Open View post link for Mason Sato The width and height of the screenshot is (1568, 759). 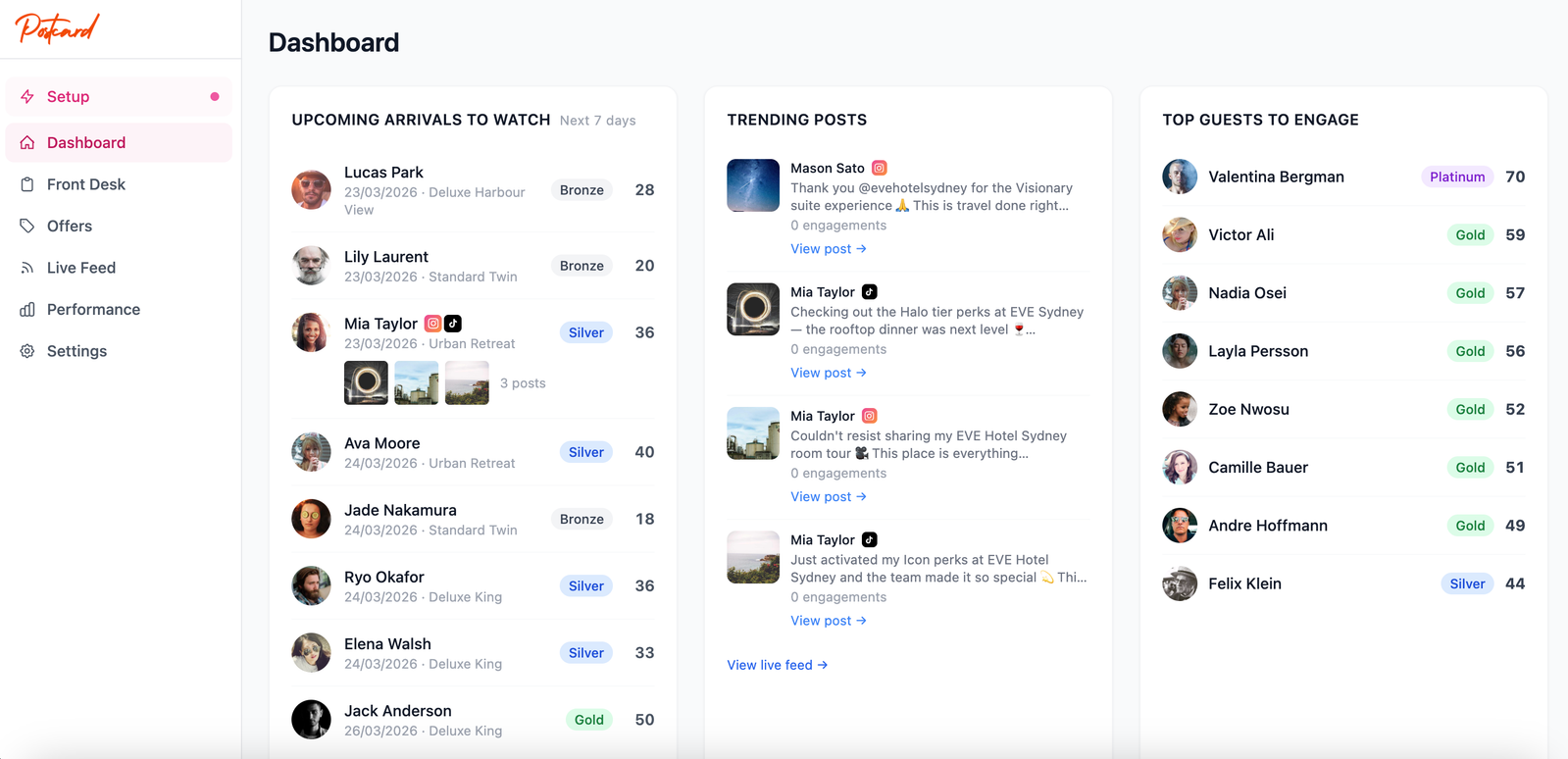point(829,249)
